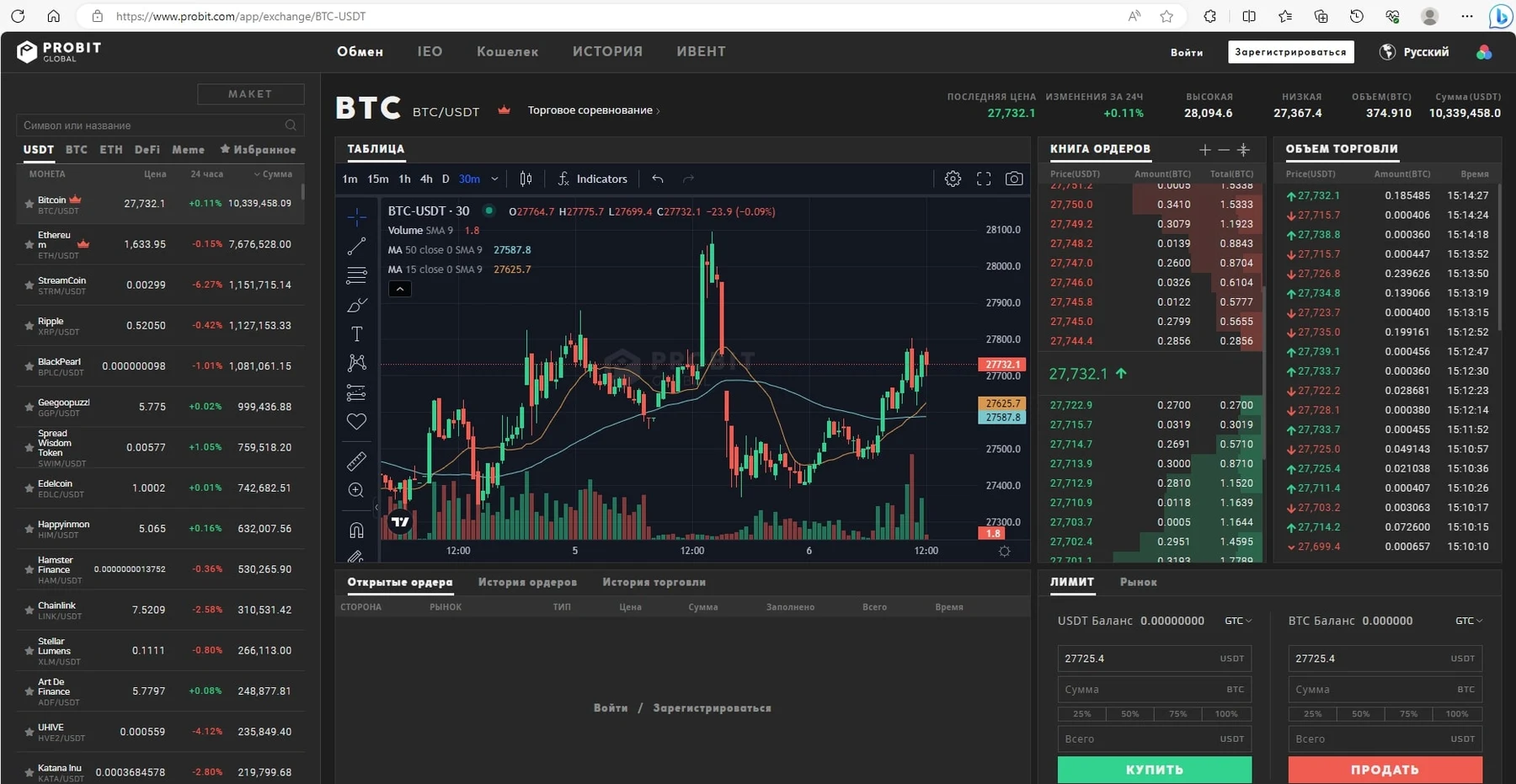Viewport: 1516px width, 784px height.
Task: Toggle favorite star for Stellar Lumens row
Action: (29, 651)
